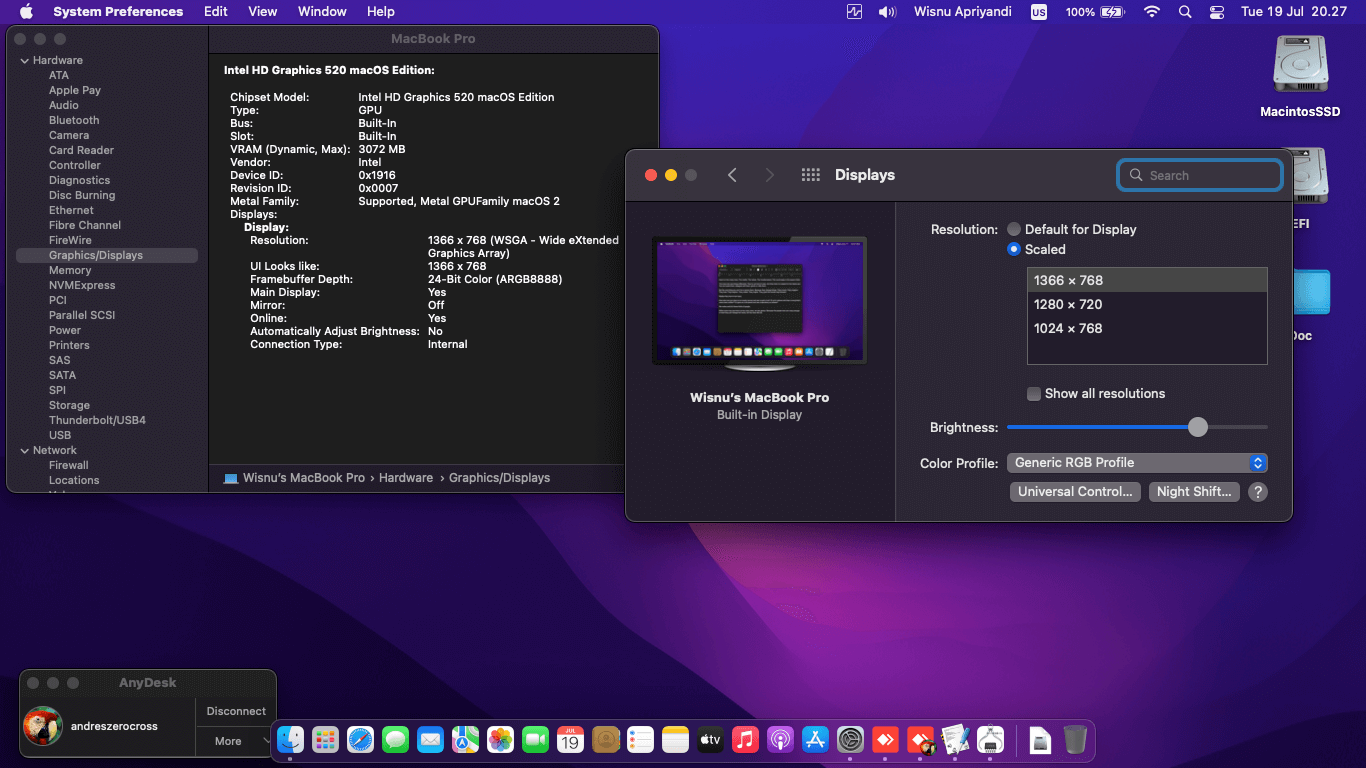Click the back arrow in Displays window
Viewport: 1366px width, 768px height.
coord(732,175)
